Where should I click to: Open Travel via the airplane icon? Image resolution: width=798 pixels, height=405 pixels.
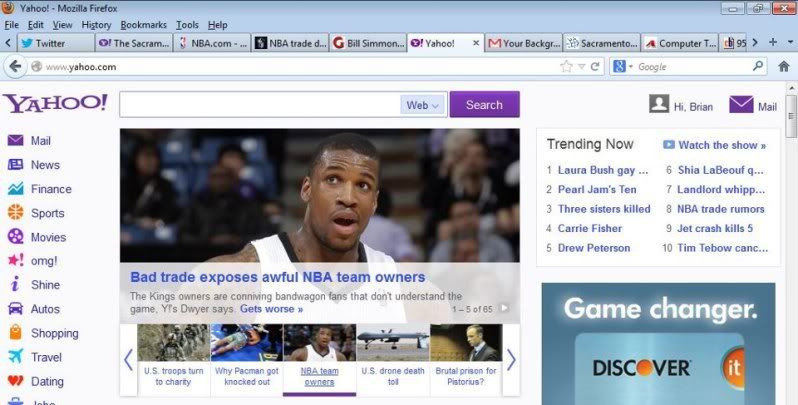[16, 357]
